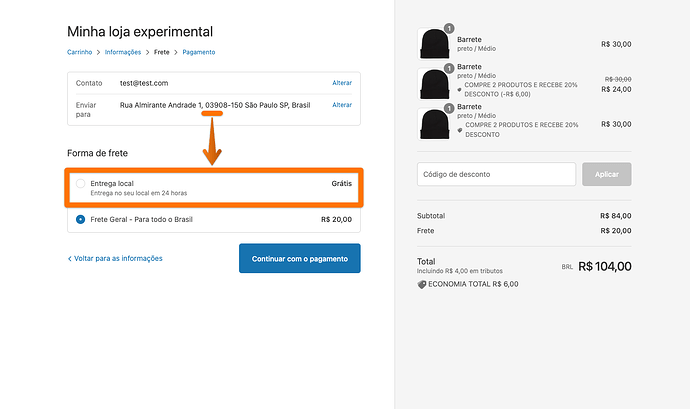Select the Entrega local shipping option

pos(80,184)
